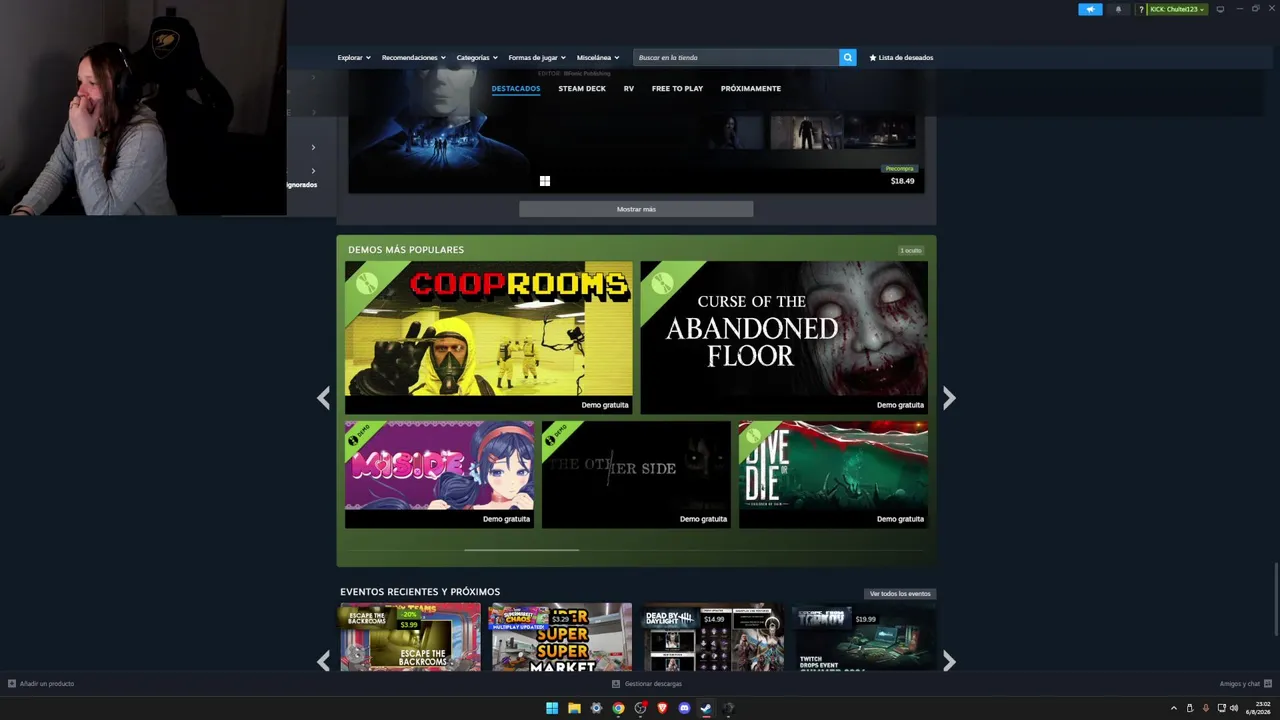Viewport: 1280px width, 720px height.
Task: Go to previous demos carousel page
Action: pyautogui.click(x=323, y=398)
